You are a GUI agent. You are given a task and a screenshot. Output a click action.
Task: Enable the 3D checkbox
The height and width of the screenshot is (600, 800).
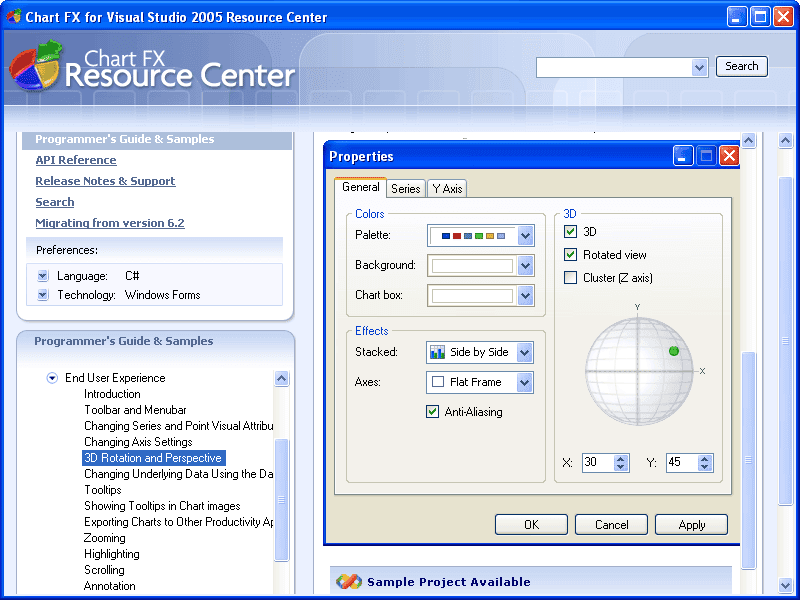point(570,232)
